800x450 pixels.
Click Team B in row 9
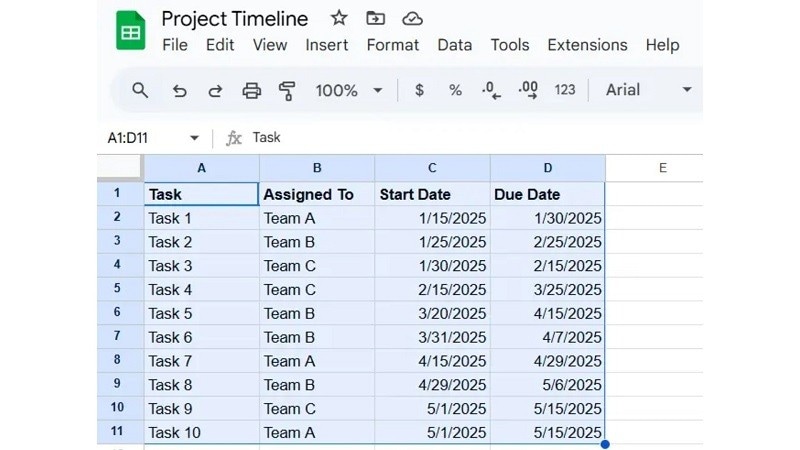(317, 385)
